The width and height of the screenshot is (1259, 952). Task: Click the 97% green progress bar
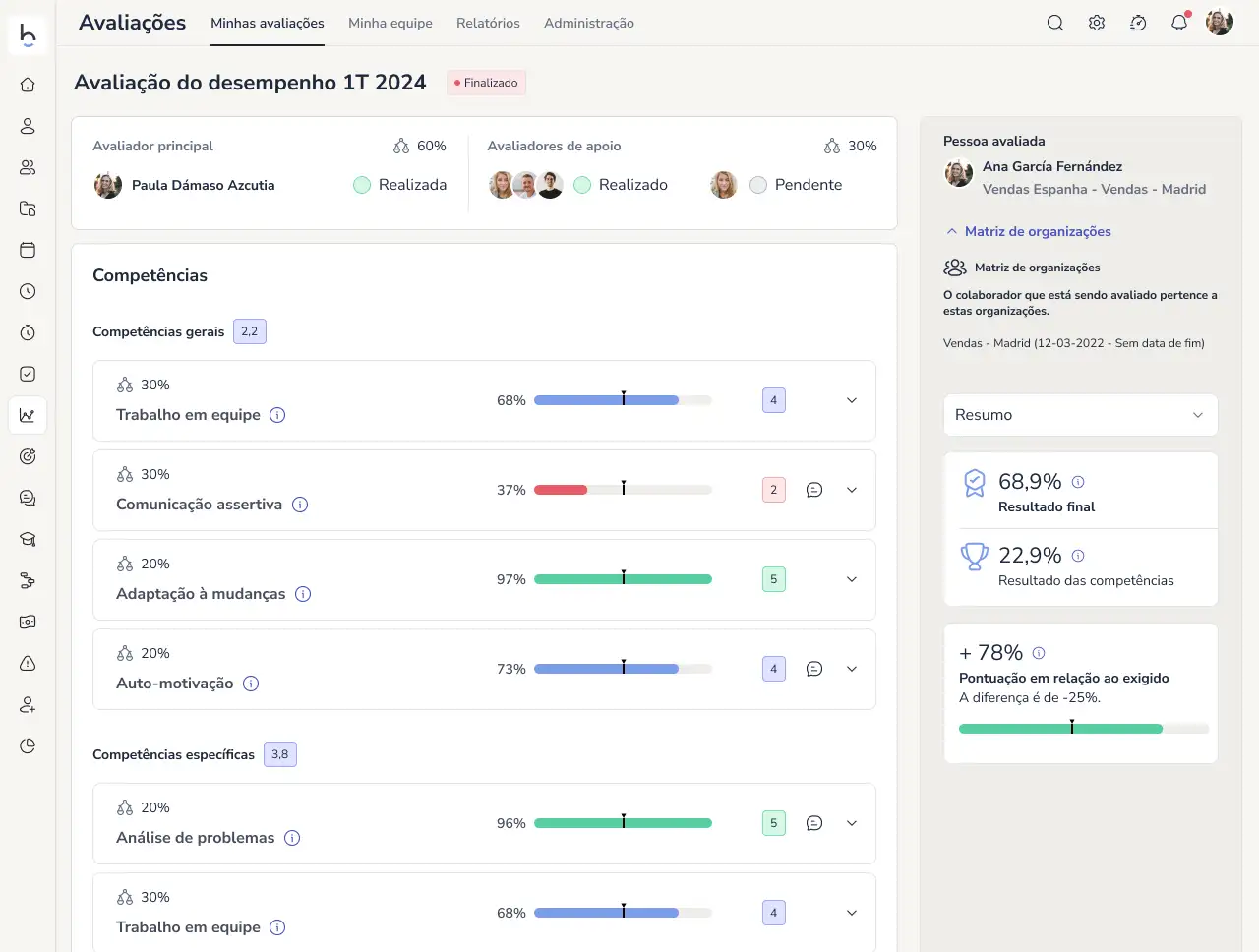pos(623,579)
